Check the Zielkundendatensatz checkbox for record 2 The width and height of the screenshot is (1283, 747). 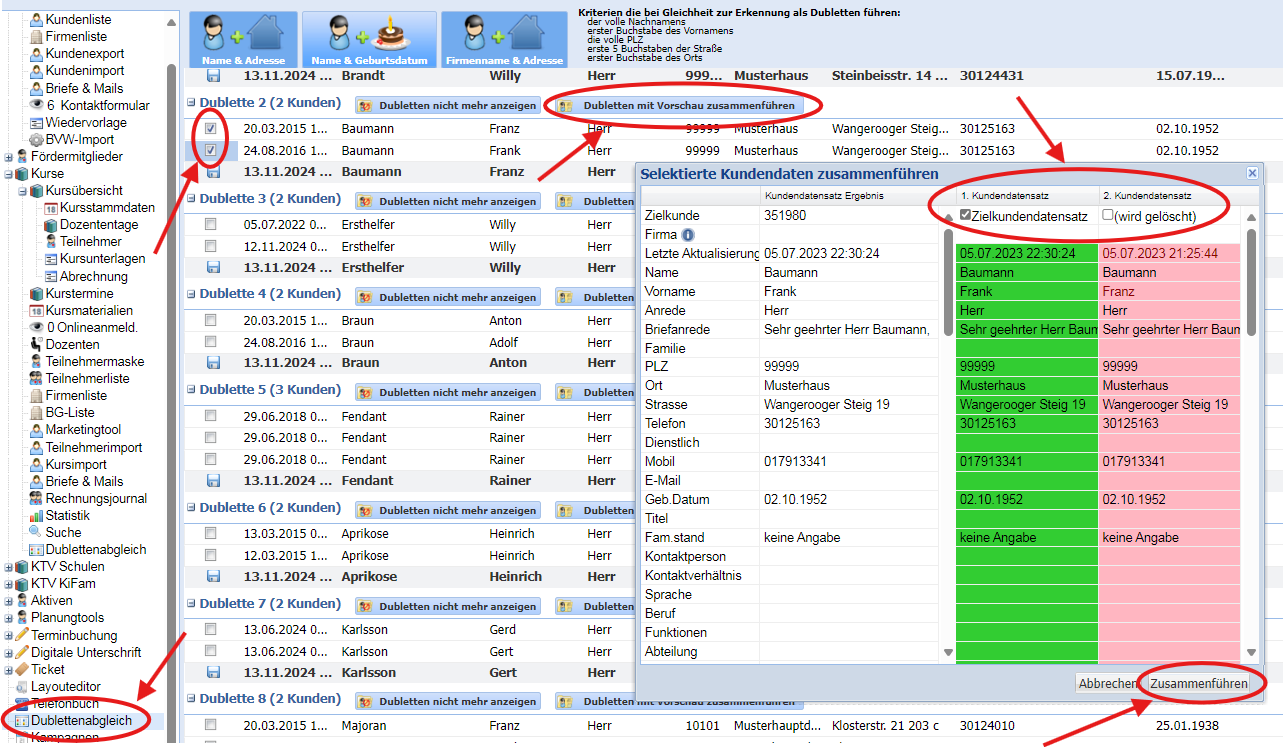point(1108,216)
